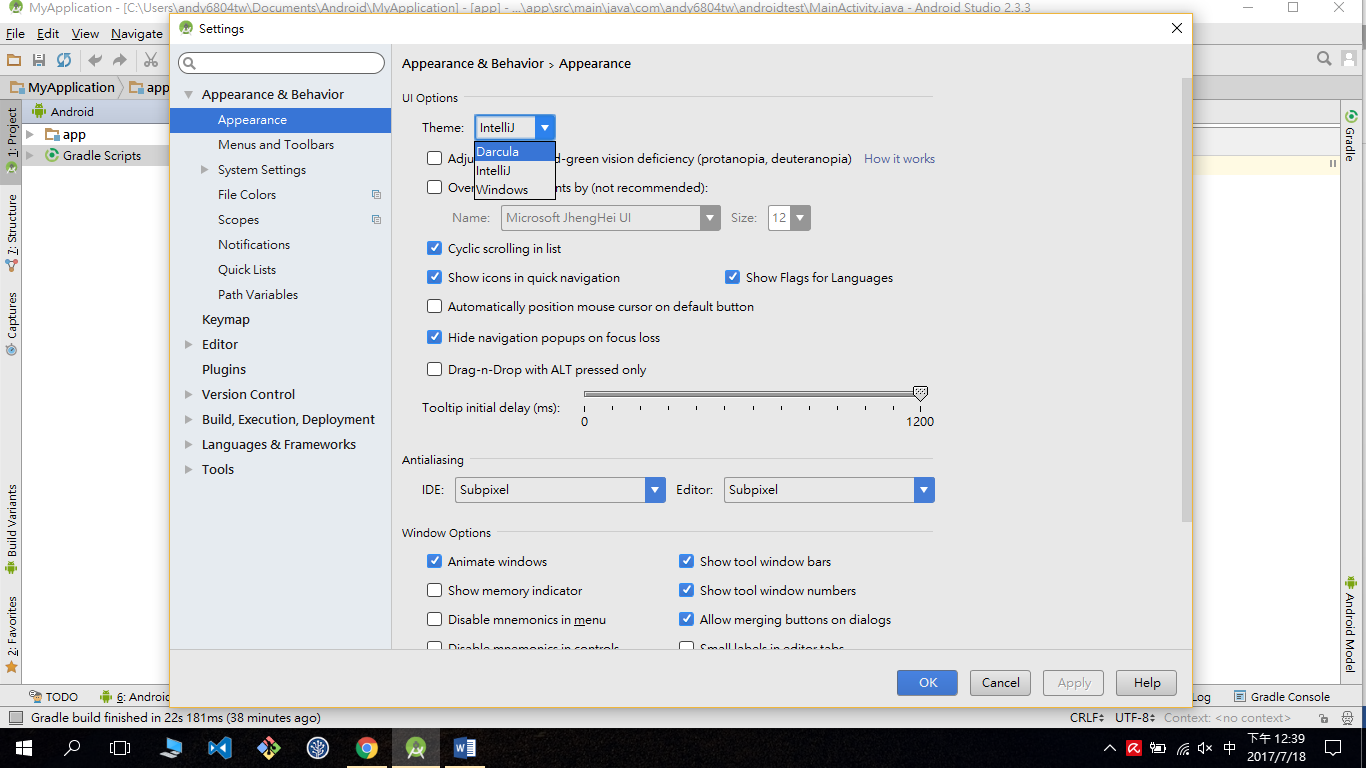Screen dimensions: 1366x768
Task: Expand System Settings node
Action: pyautogui.click(x=204, y=170)
